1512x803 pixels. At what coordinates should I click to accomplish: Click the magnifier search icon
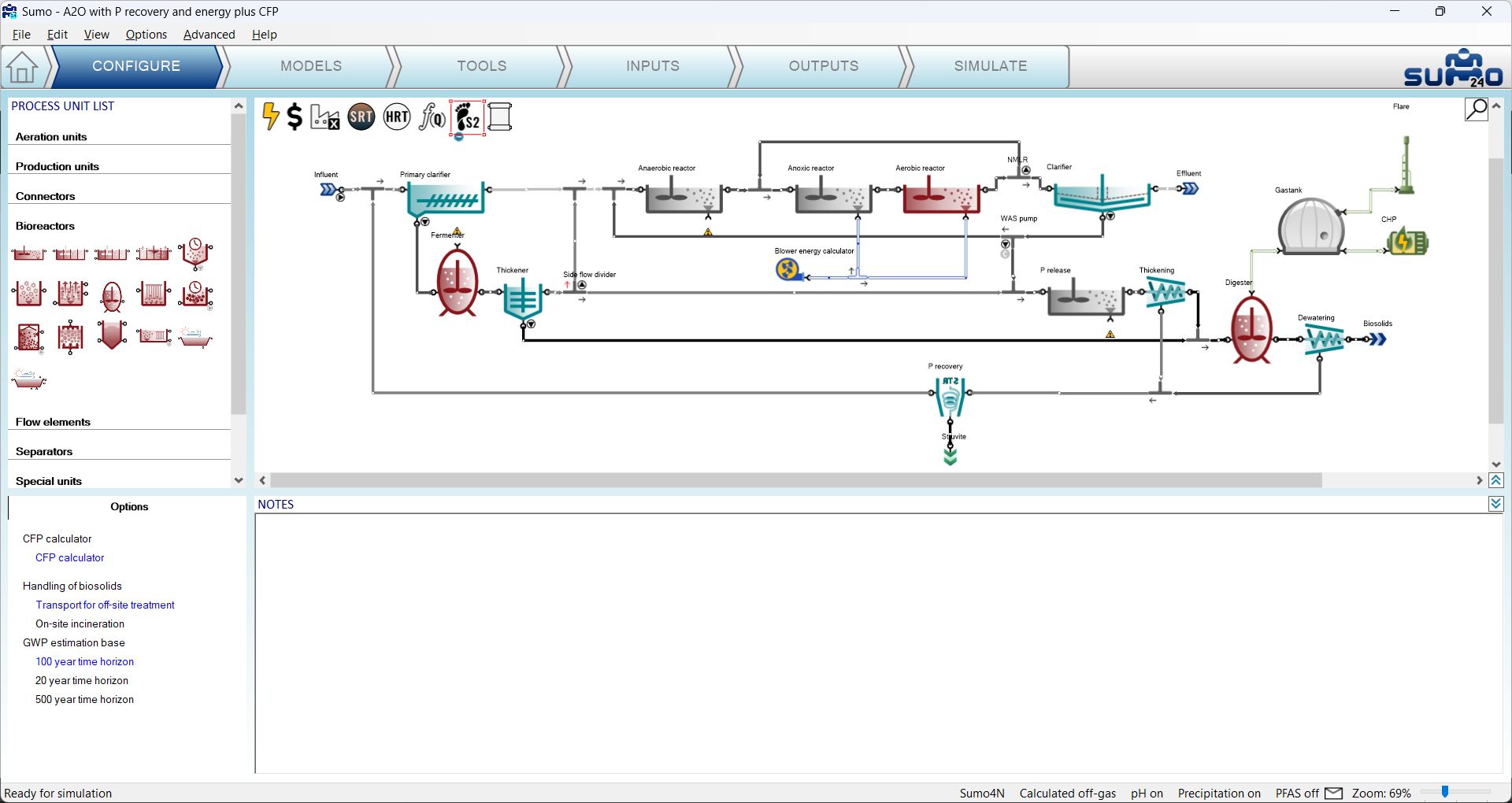click(1477, 109)
